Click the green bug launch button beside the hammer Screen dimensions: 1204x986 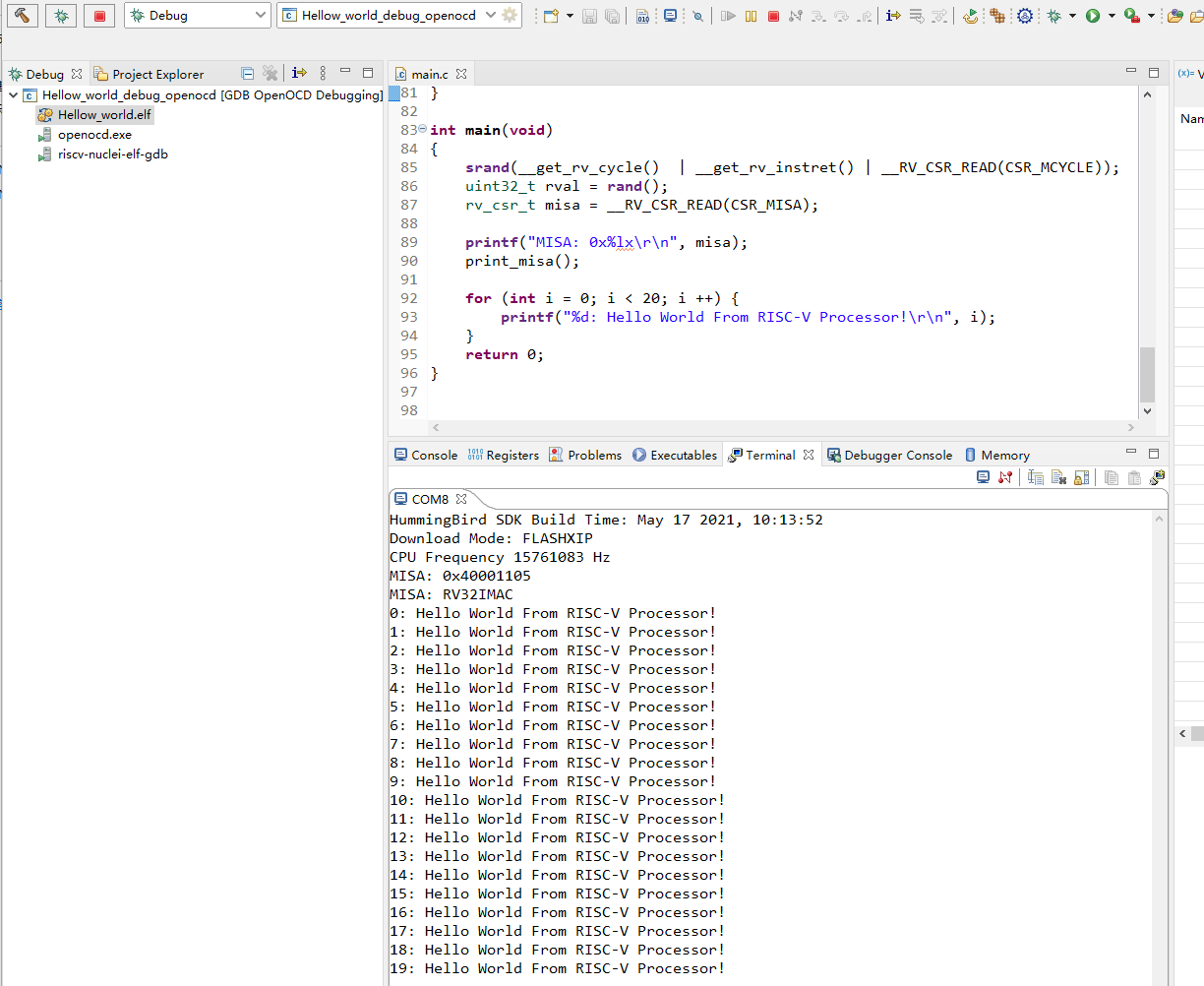(61, 16)
